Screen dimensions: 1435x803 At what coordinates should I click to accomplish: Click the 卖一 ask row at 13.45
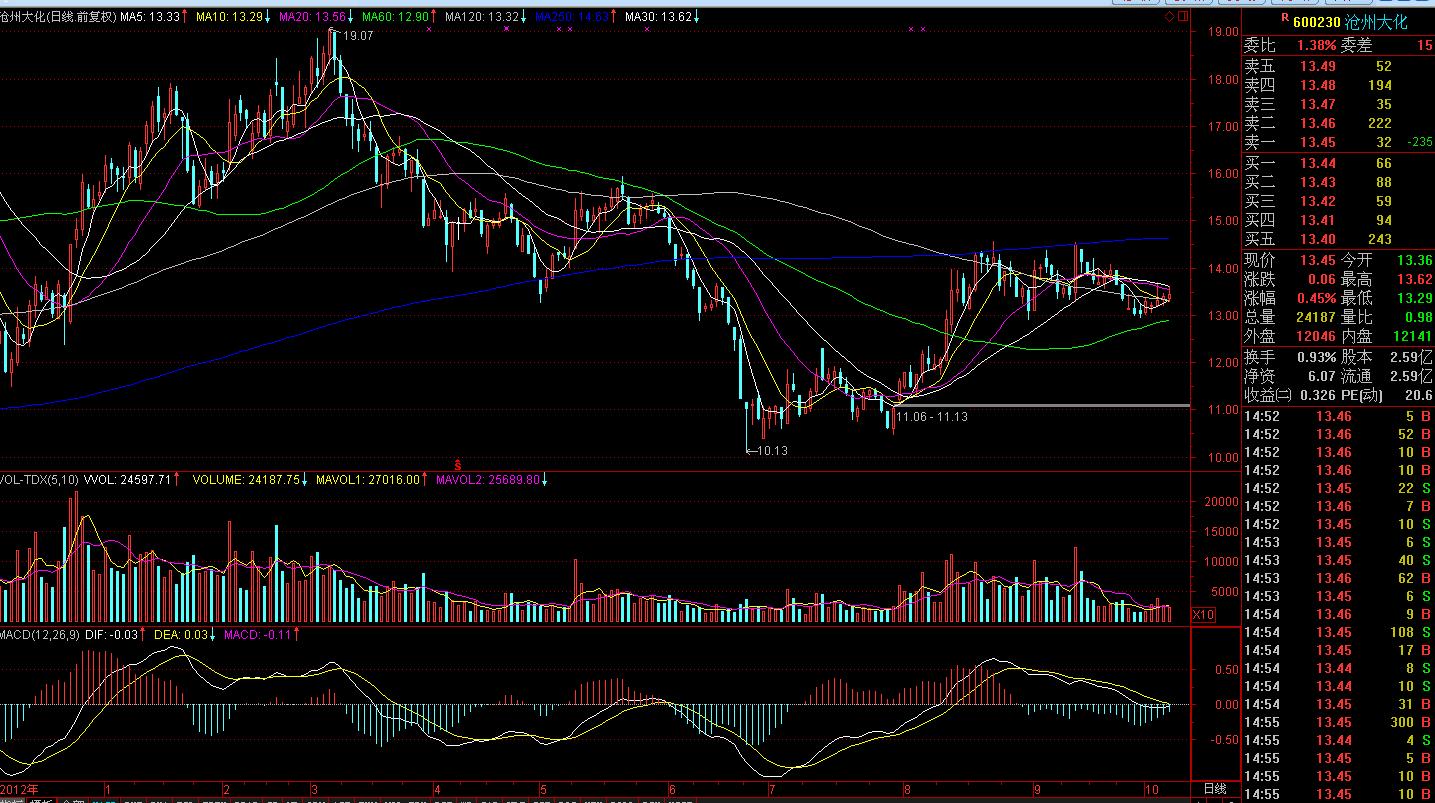point(1338,142)
